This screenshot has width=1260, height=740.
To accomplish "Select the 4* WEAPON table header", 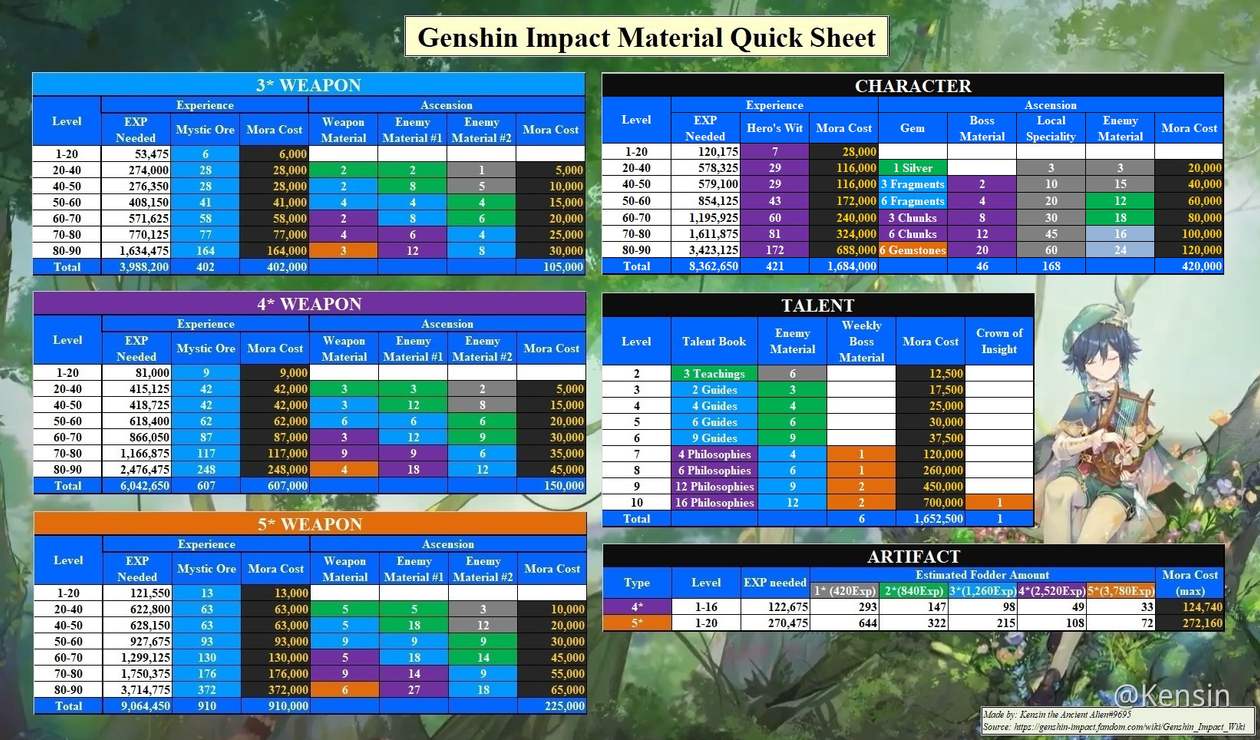I will coord(308,304).
